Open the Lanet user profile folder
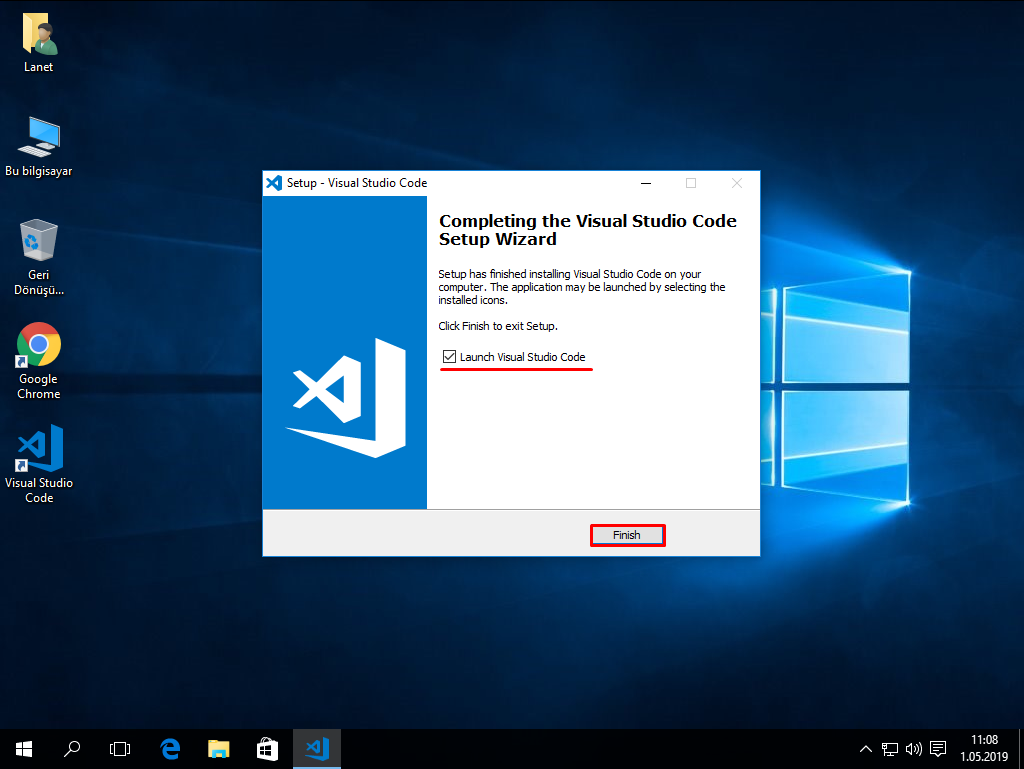This screenshot has height=769, width=1024. point(39,32)
